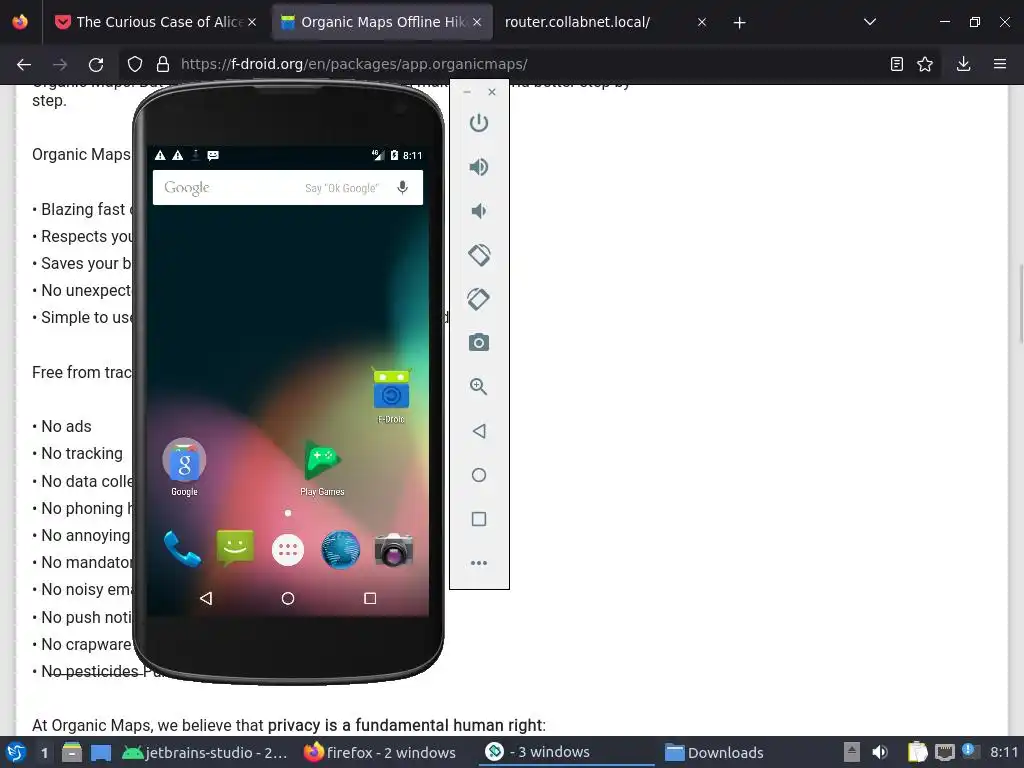Open firefox - 2 windows taskbar group
The height and width of the screenshot is (768, 1024).
[380, 752]
